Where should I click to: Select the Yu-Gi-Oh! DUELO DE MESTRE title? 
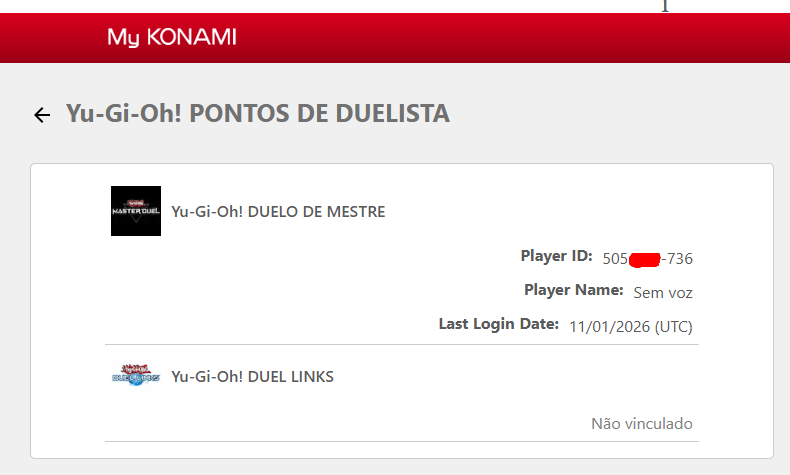click(x=278, y=212)
